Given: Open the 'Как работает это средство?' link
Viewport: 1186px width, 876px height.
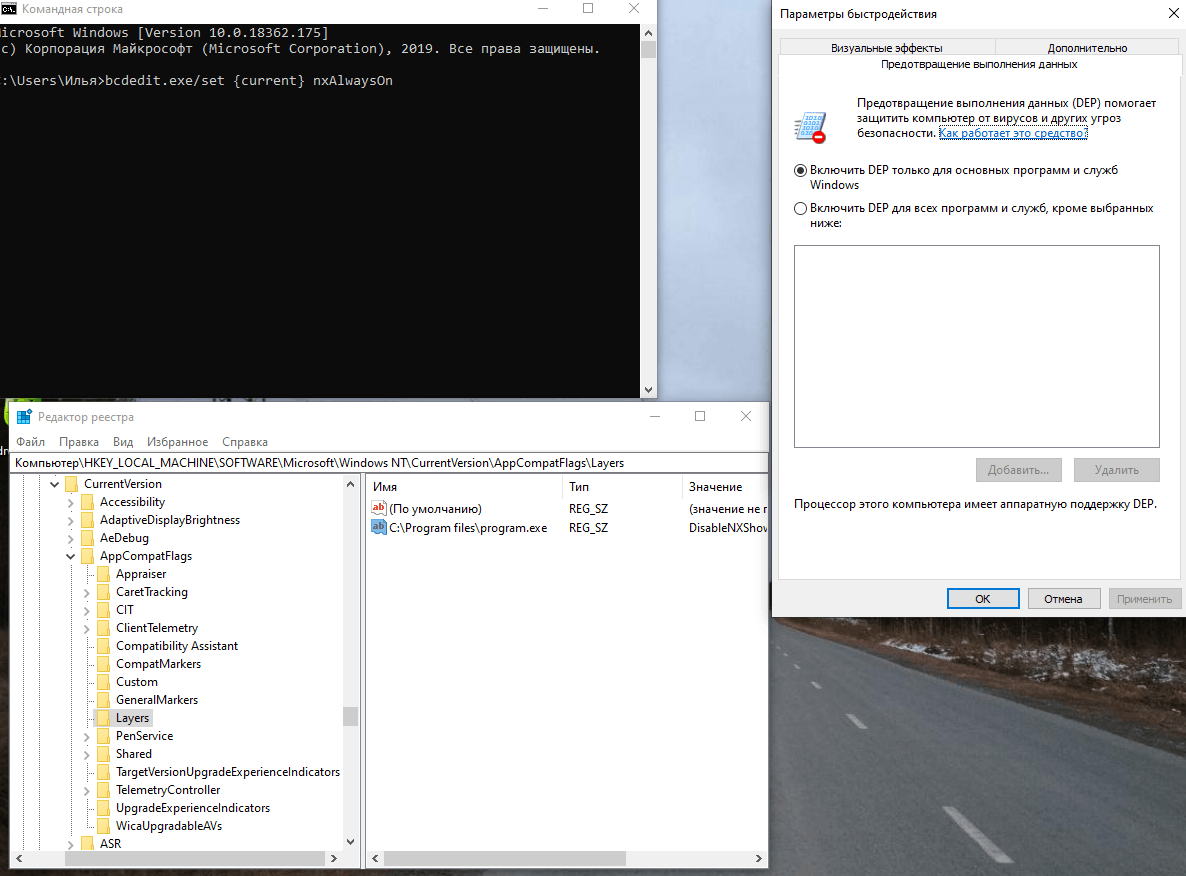Looking at the screenshot, I should (1012, 133).
